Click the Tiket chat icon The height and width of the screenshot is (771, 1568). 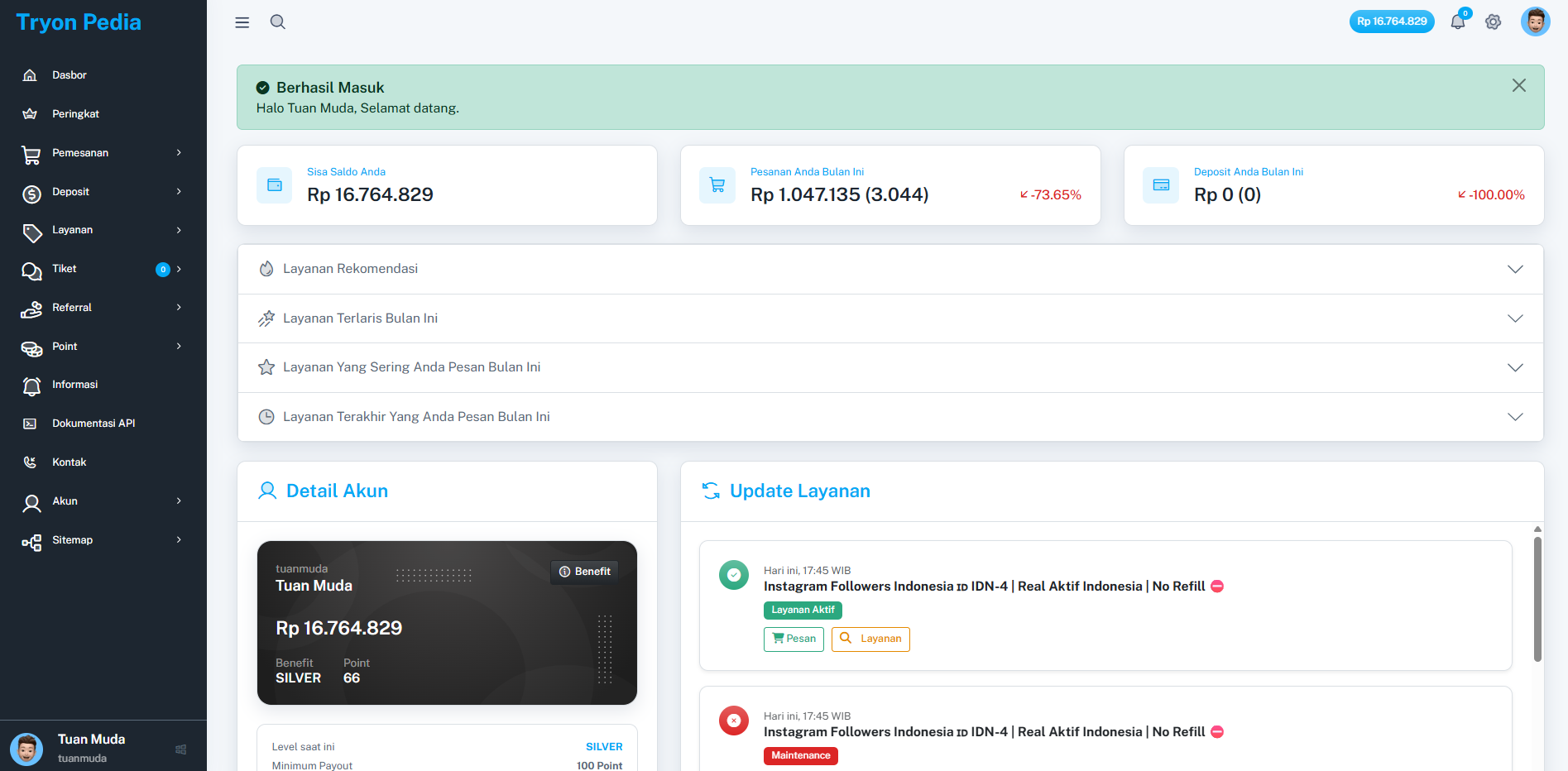point(31,271)
